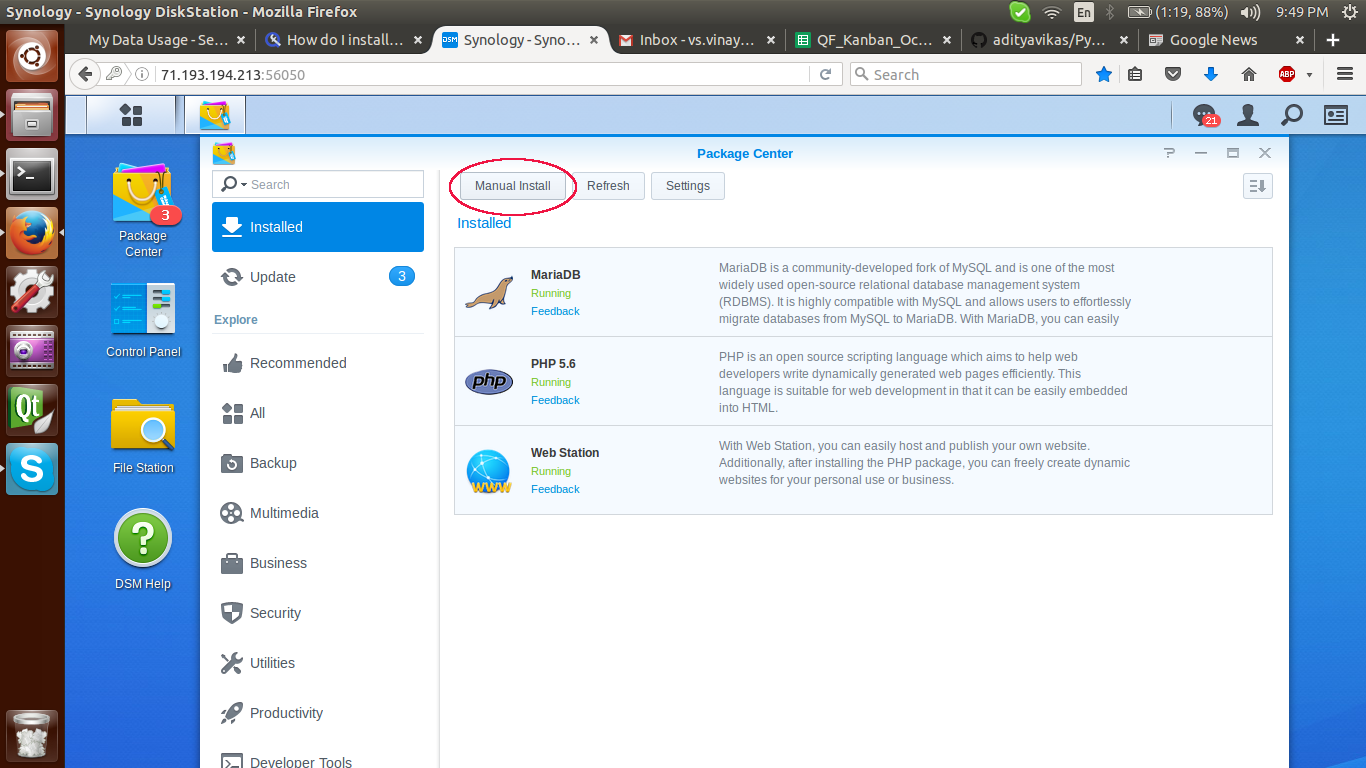
Task: Click the Web Station globe icon
Action: point(489,471)
